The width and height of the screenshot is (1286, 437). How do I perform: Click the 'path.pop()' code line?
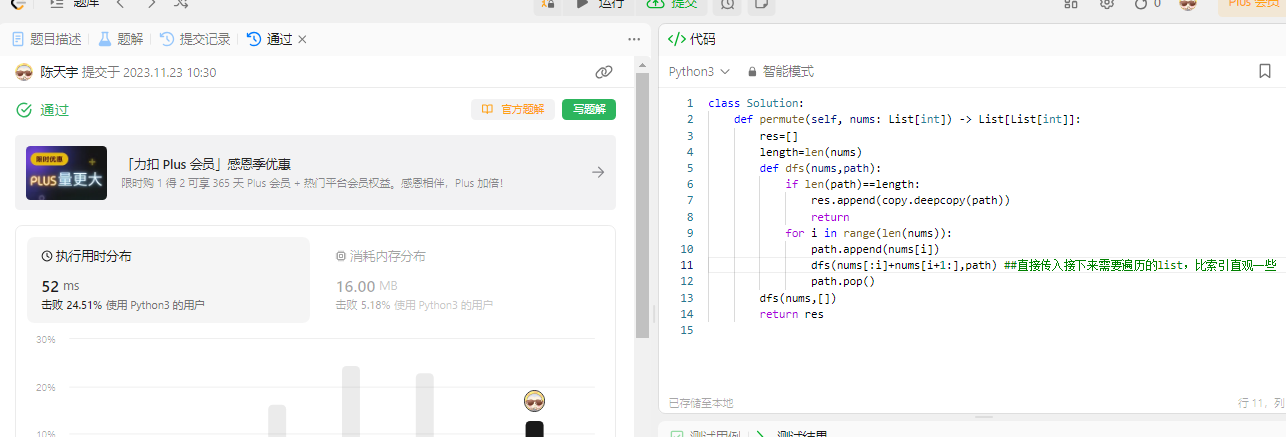[843, 282]
